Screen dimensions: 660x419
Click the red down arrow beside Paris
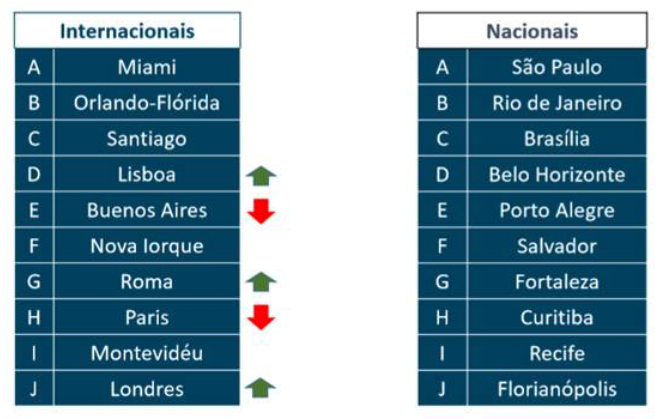261,317
